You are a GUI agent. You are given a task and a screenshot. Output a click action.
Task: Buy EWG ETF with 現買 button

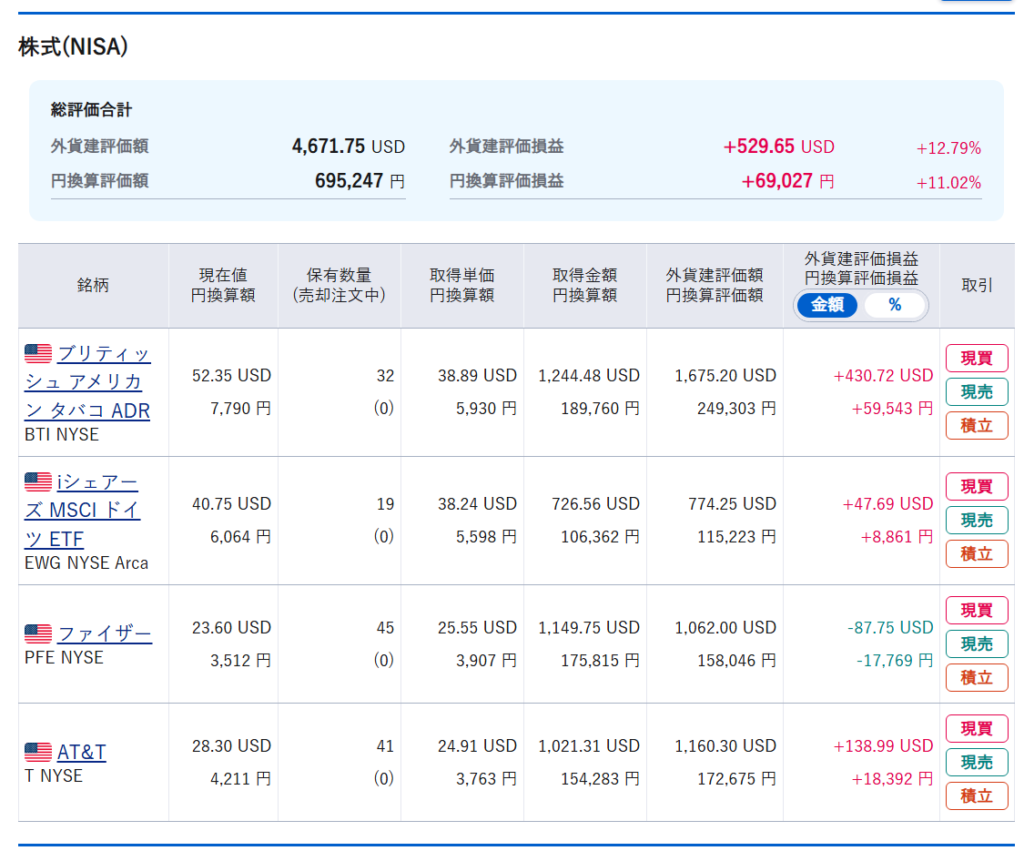pyautogui.click(x=976, y=487)
